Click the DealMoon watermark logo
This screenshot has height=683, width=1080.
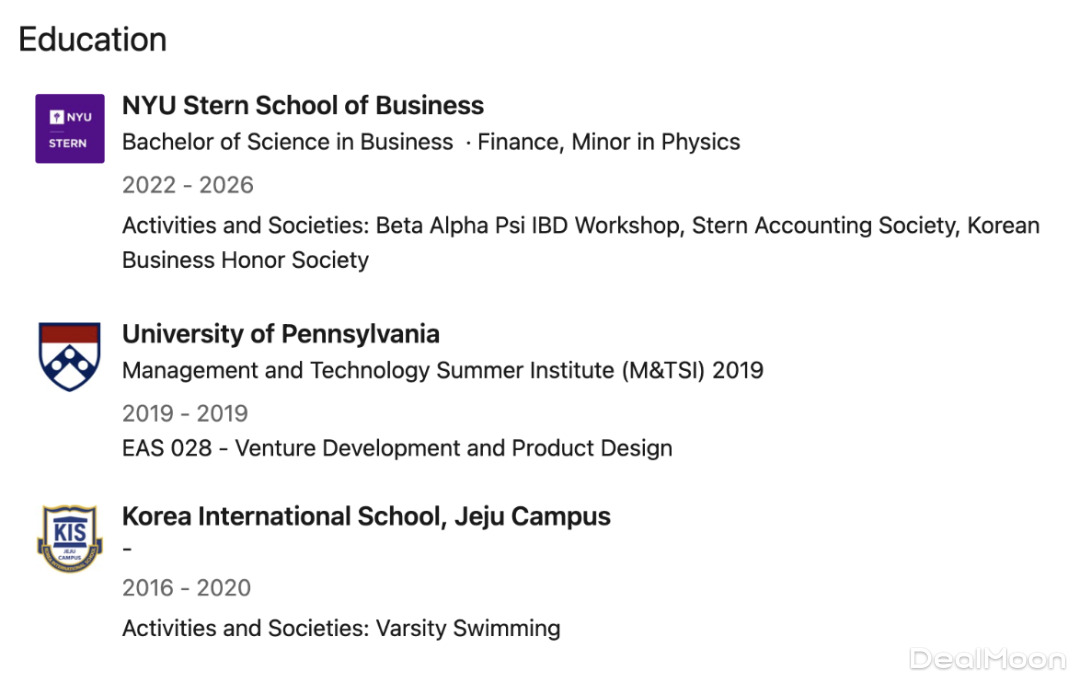pyautogui.click(x=986, y=659)
